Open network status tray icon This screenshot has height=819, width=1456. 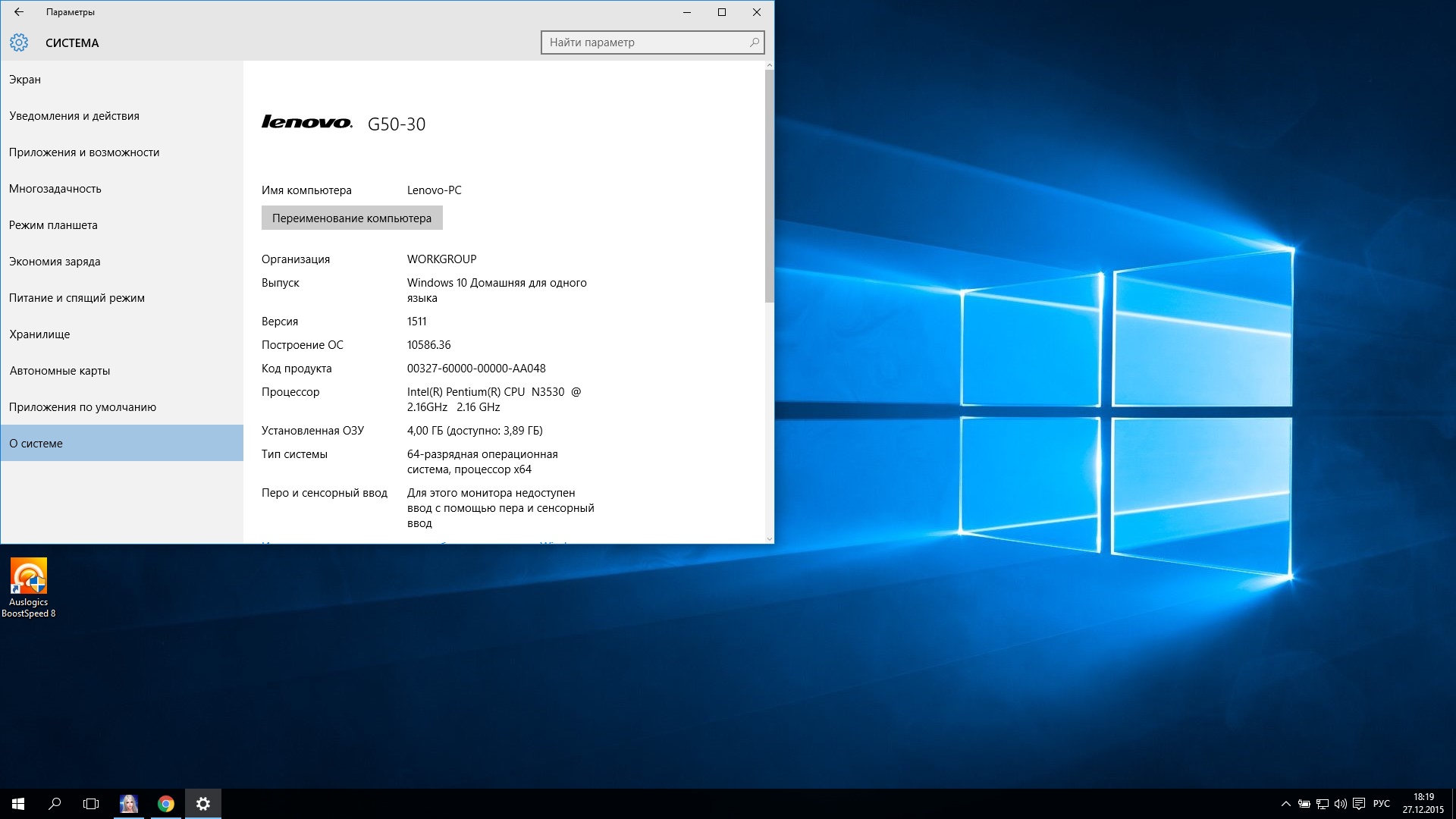1323,804
